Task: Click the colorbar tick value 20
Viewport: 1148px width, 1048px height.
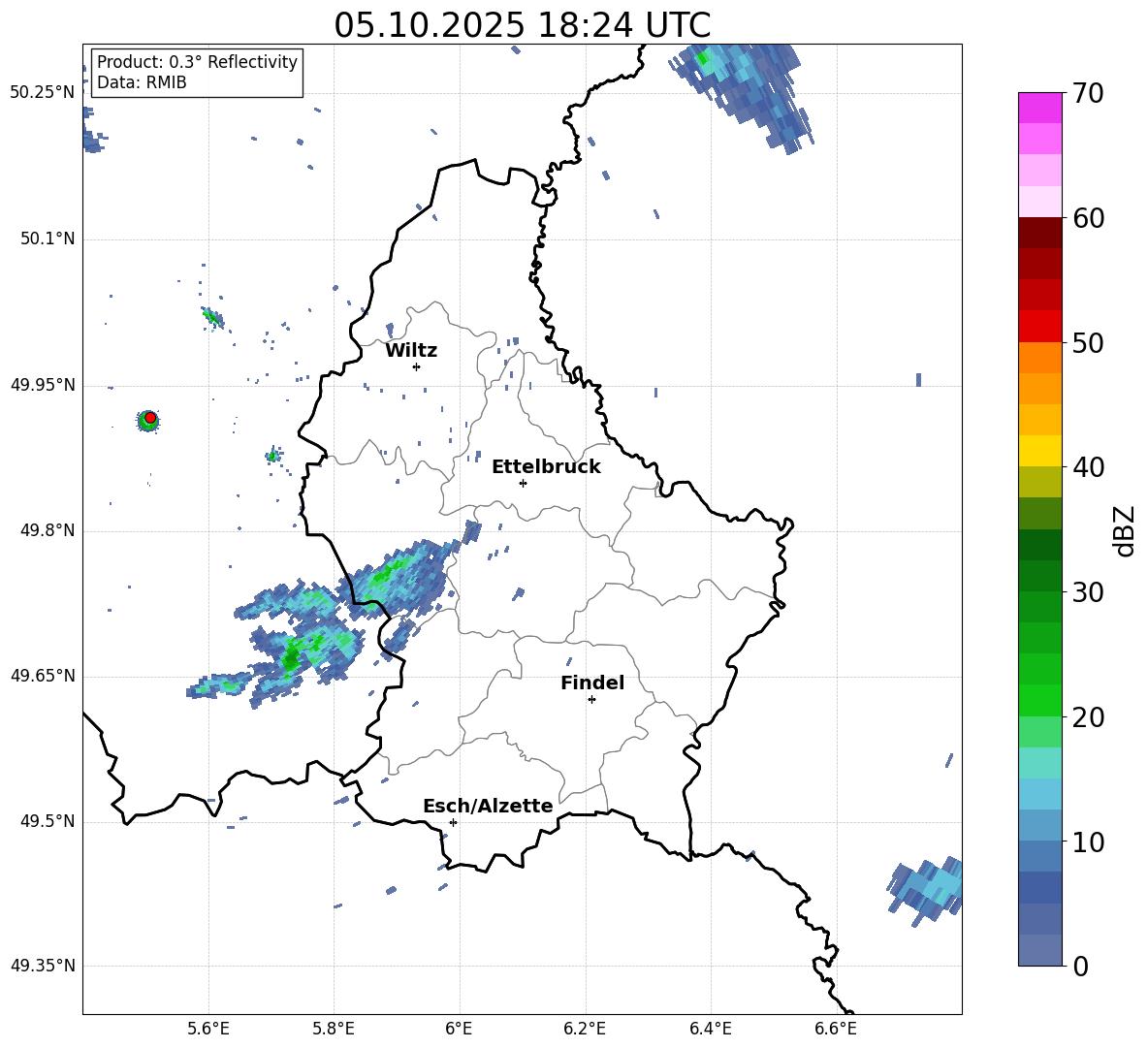Action: coord(1088,717)
